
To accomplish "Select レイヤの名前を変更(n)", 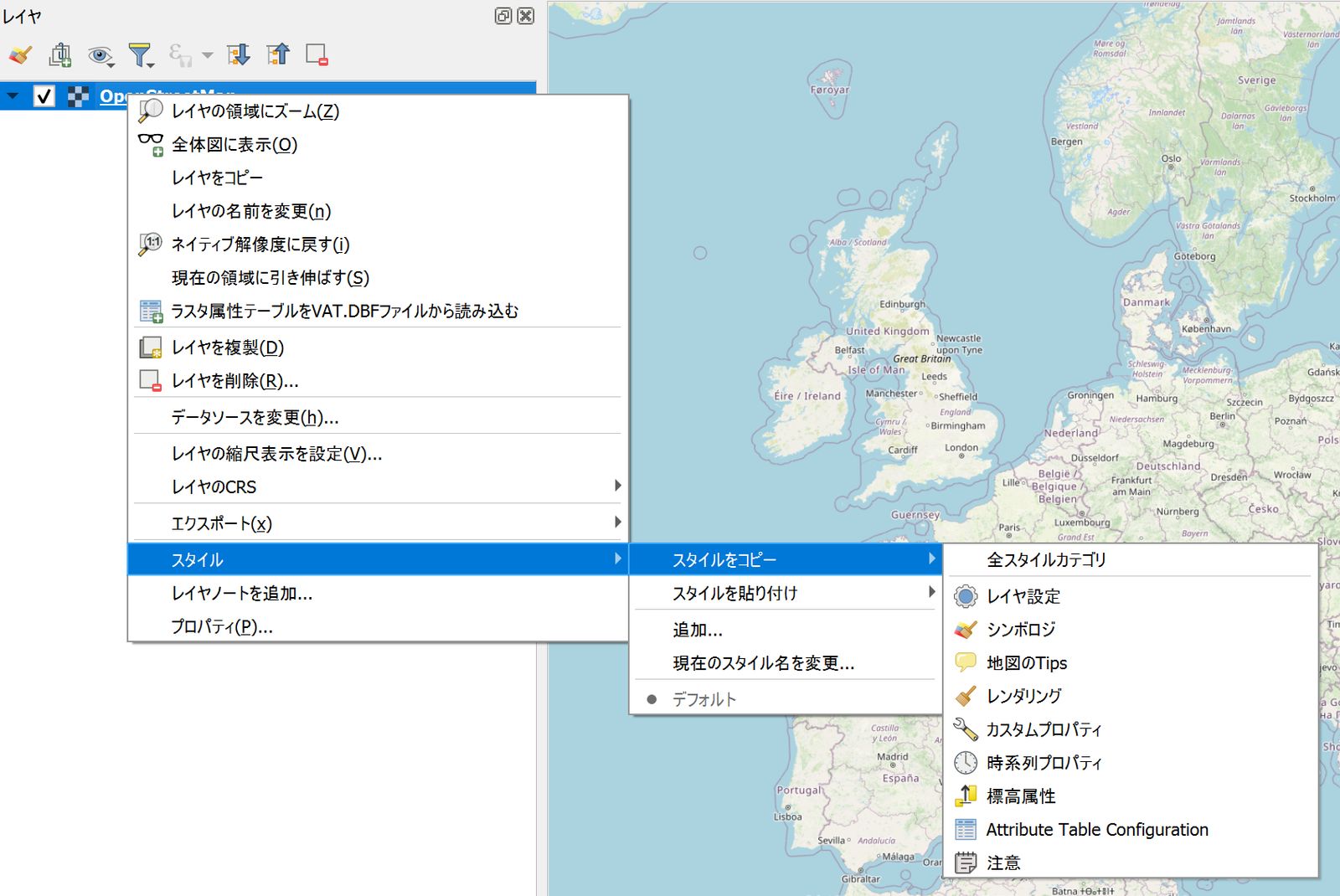I will pyautogui.click(x=378, y=211).
